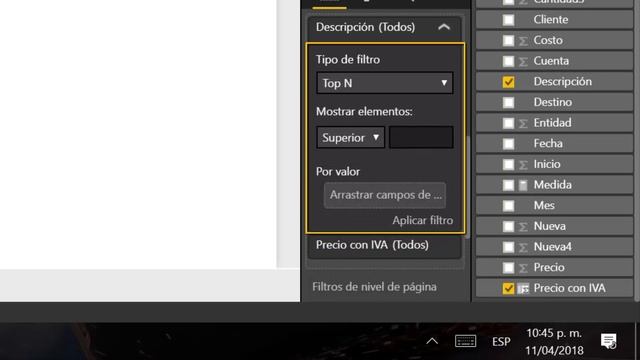Open the taskbar clock showing 10:45 p. m.
Viewport: 640px width, 360px height.
554,342
